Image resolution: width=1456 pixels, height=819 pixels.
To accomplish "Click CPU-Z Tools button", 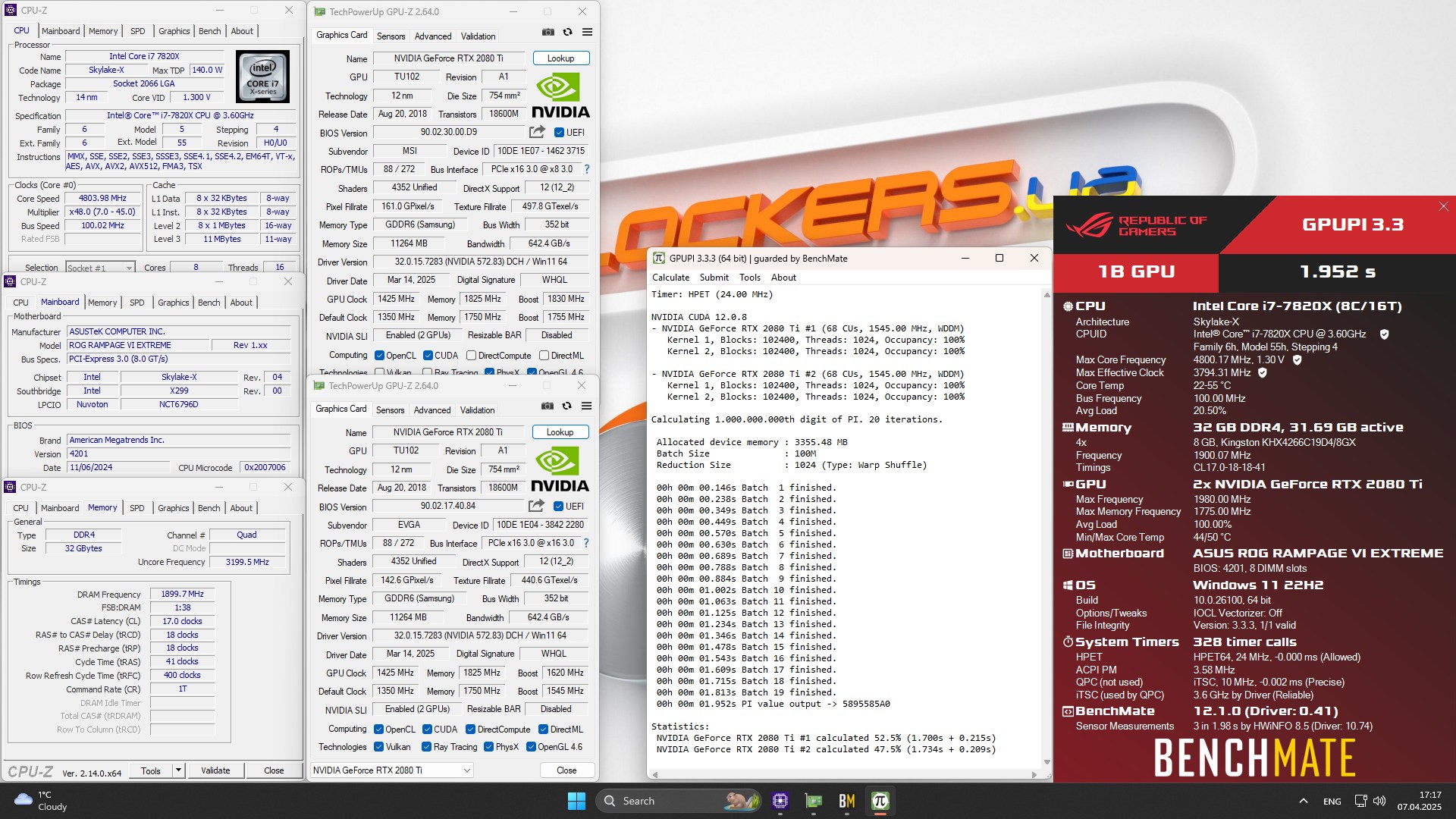I will (151, 770).
